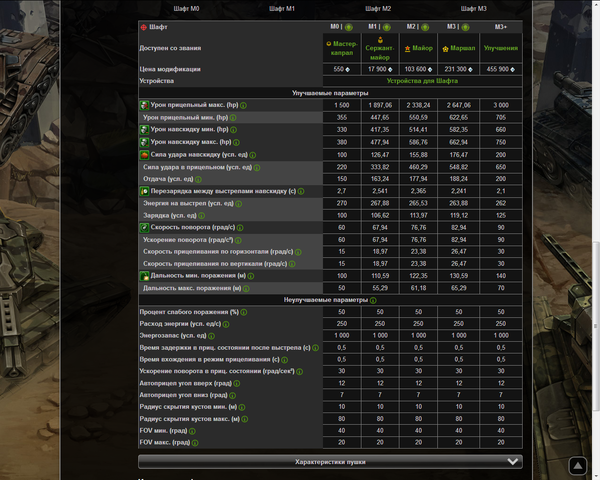Click the impact force icon on Сила удара навскидку row

(144, 155)
